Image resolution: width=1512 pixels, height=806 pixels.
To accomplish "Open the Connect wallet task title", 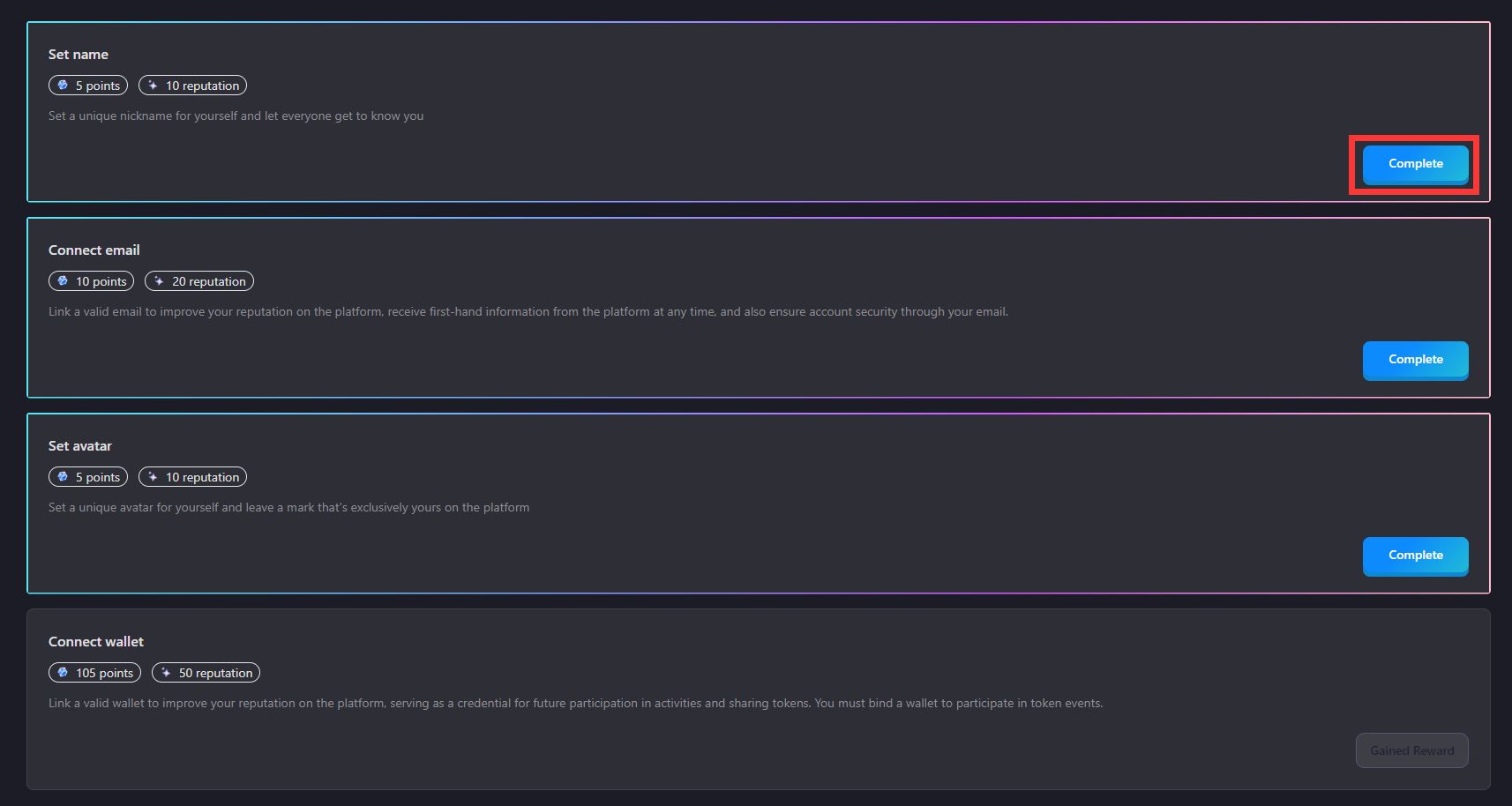I will pyautogui.click(x=96, y=642).
